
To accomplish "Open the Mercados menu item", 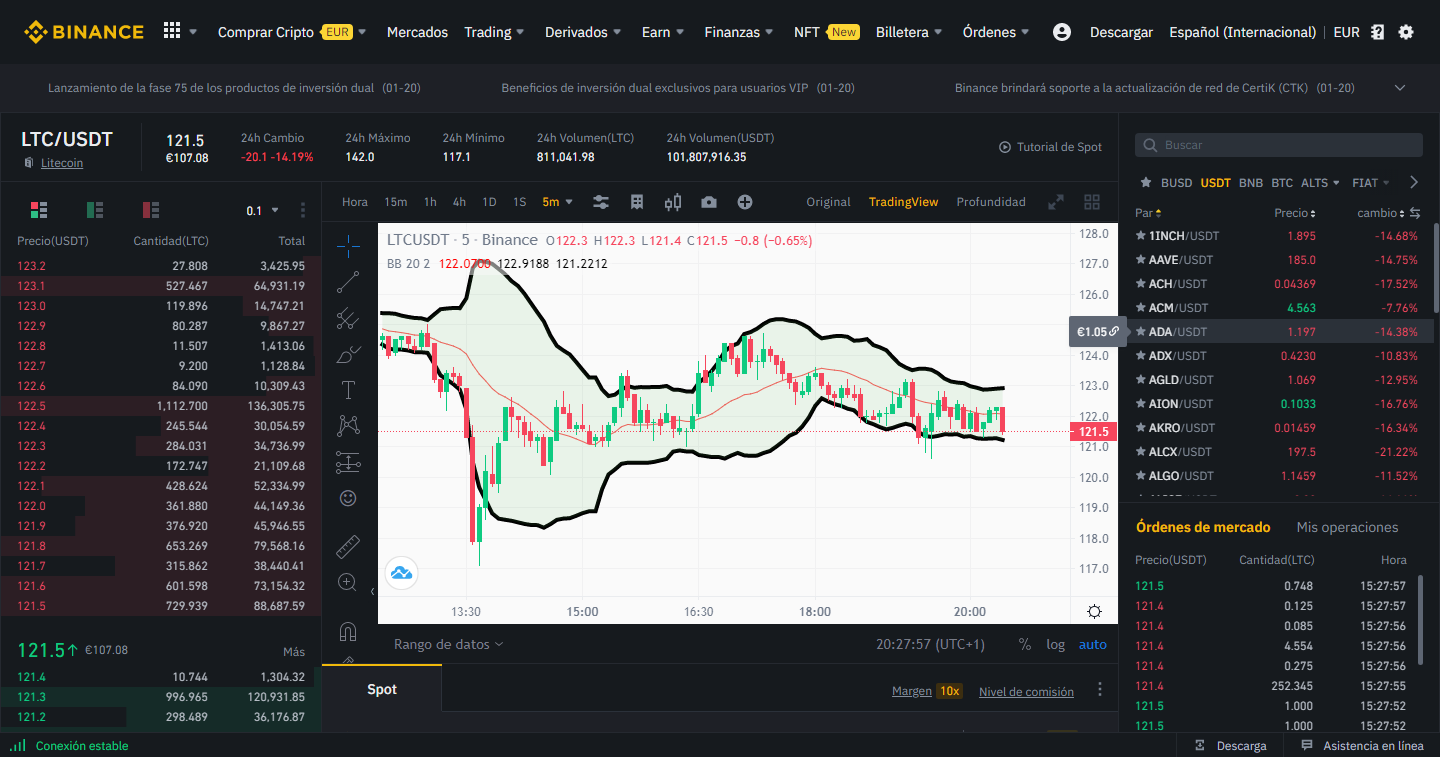I will click(417, 32).
